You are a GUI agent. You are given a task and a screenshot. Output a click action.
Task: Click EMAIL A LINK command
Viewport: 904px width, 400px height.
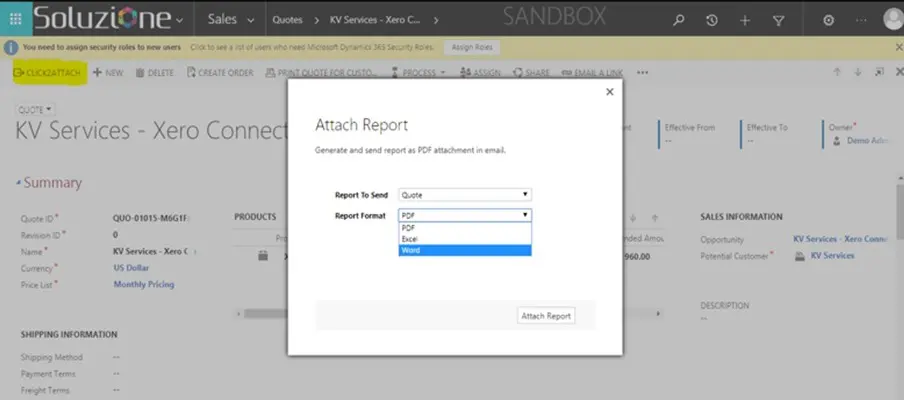(x=592, y=73)
